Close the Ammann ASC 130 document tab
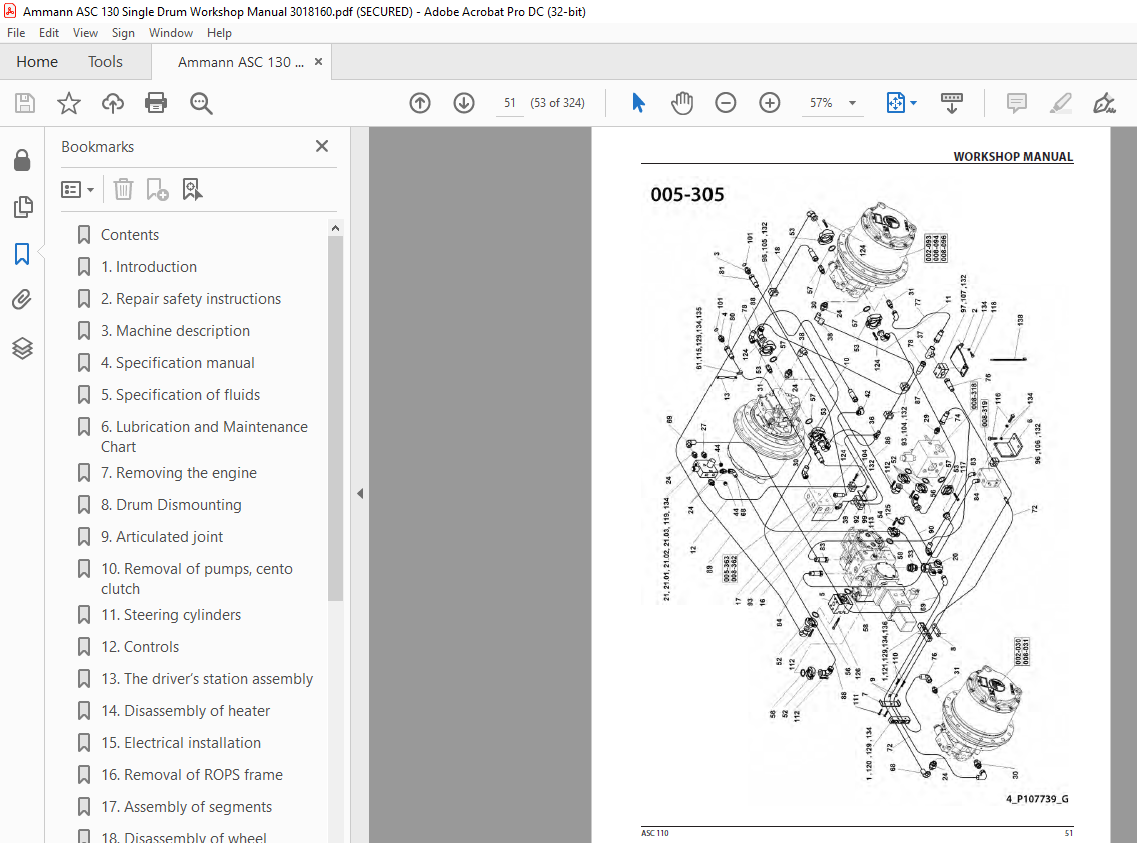 318,62
